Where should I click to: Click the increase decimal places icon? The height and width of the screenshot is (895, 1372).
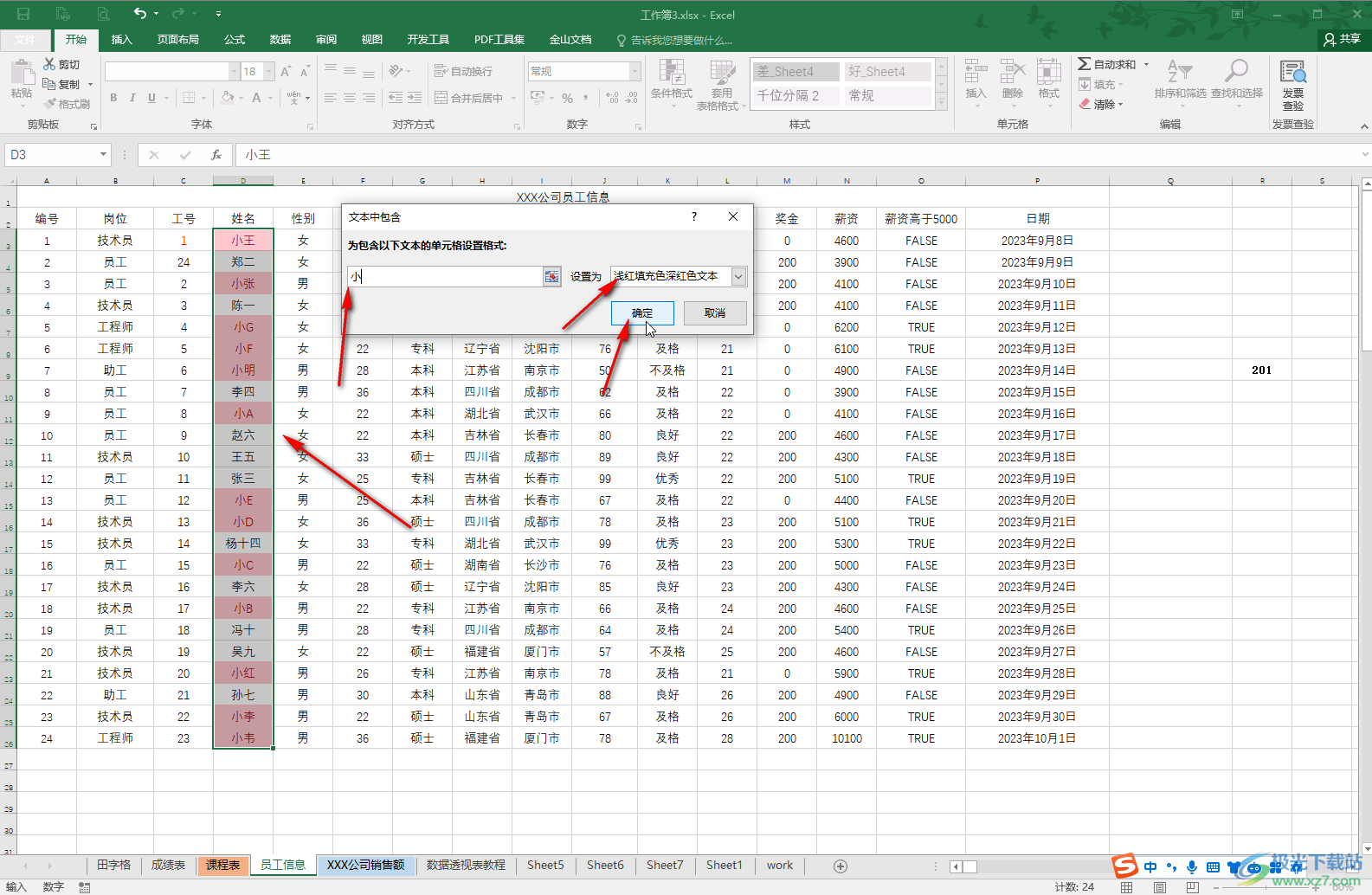pyautogui.click(x=613, y=98)
